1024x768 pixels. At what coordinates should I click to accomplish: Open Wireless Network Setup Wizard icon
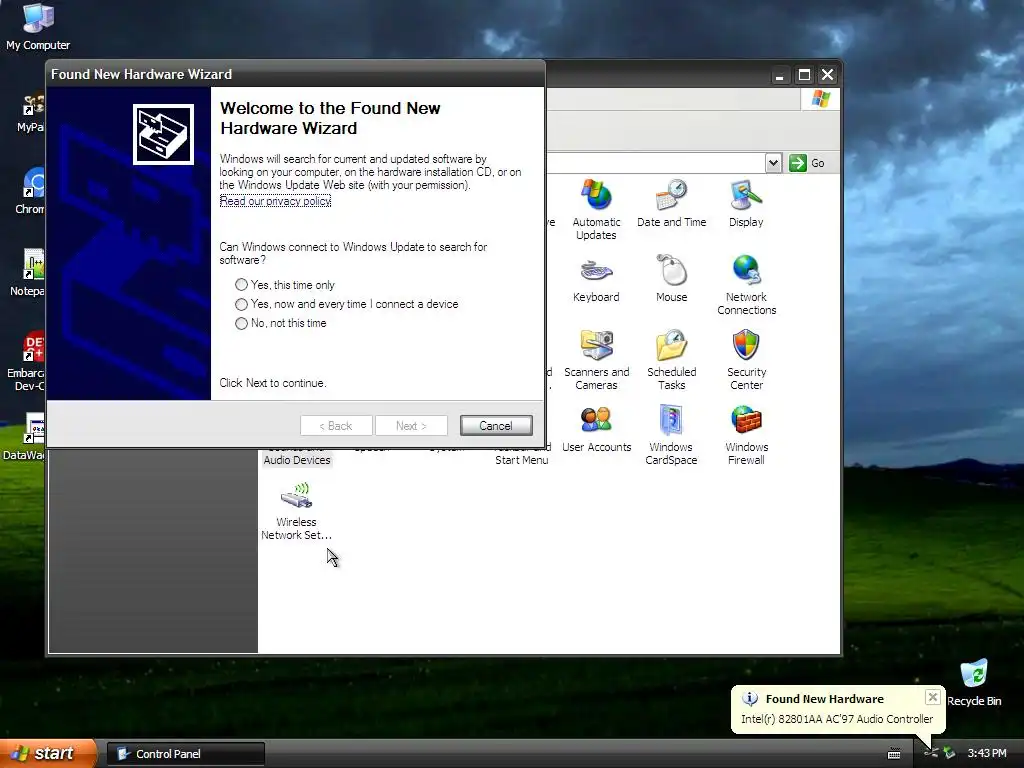[296, 511]
